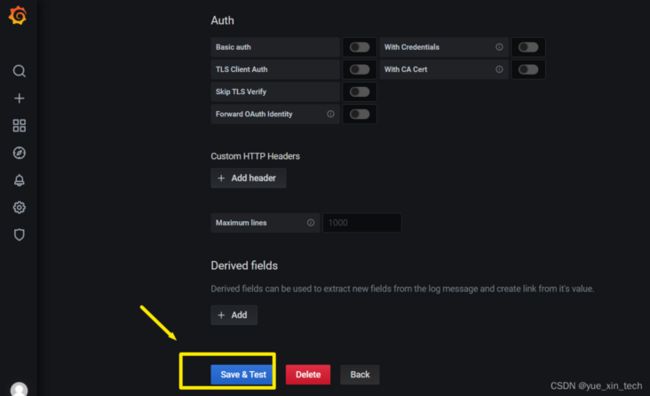Viewport: 650px width, 396px height.
Task: Open the Explore compass icon
Action: click(x=19, y=153)
